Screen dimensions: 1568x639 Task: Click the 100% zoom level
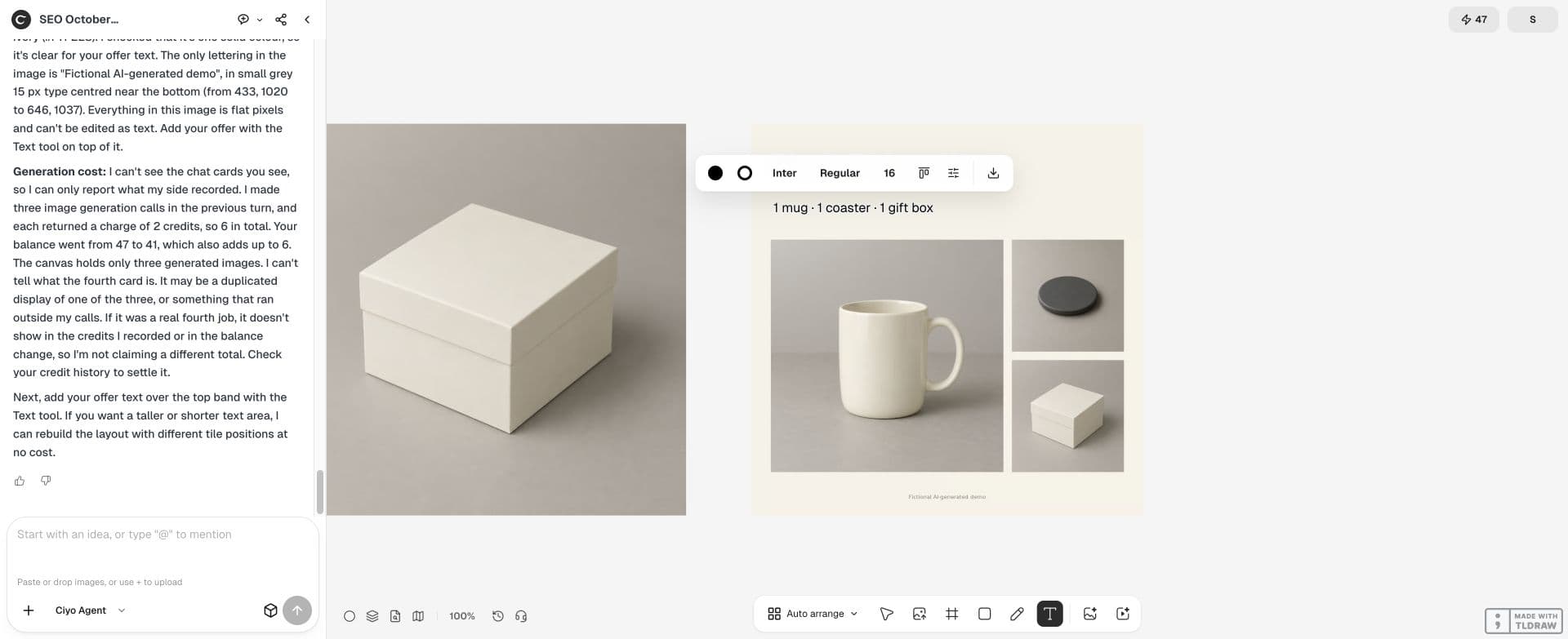click(462, 616)
